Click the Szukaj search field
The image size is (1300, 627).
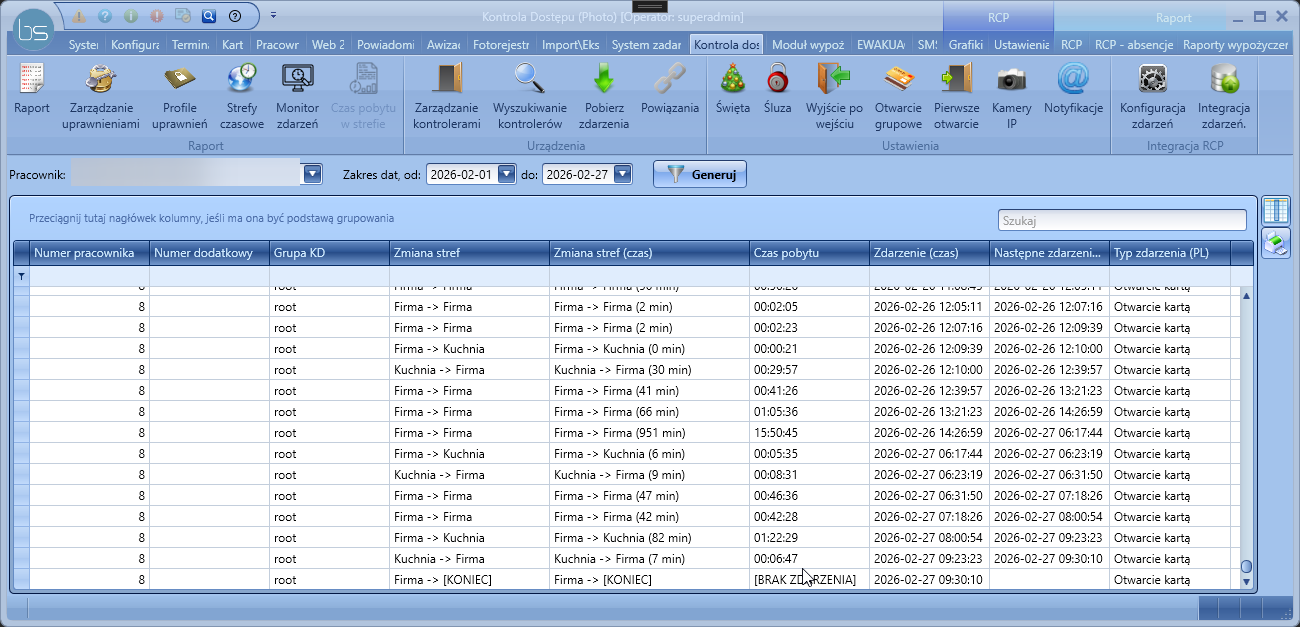(1122, 220)
